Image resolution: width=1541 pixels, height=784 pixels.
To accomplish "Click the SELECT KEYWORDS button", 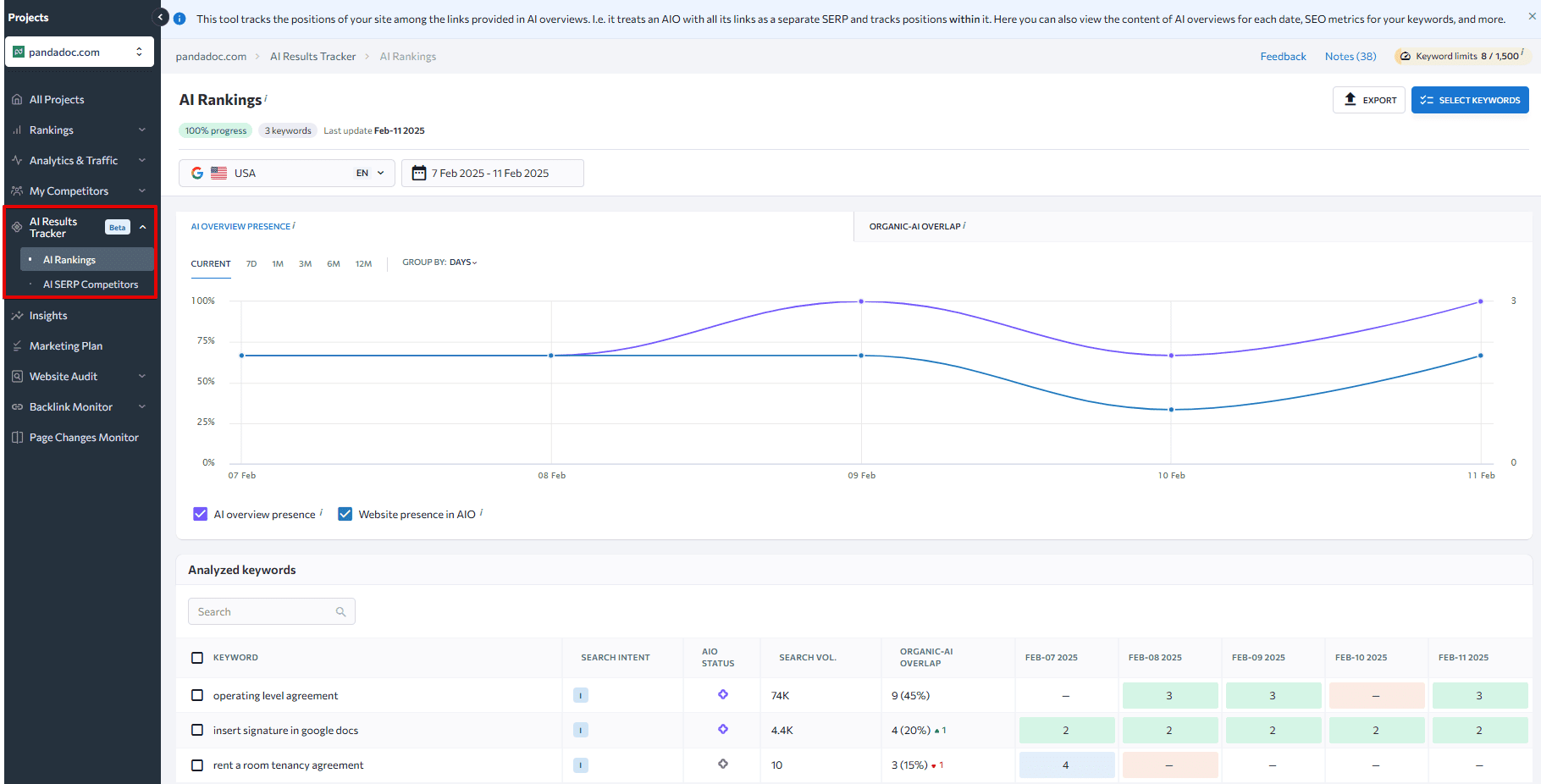I will click(x=1470, y=100).
